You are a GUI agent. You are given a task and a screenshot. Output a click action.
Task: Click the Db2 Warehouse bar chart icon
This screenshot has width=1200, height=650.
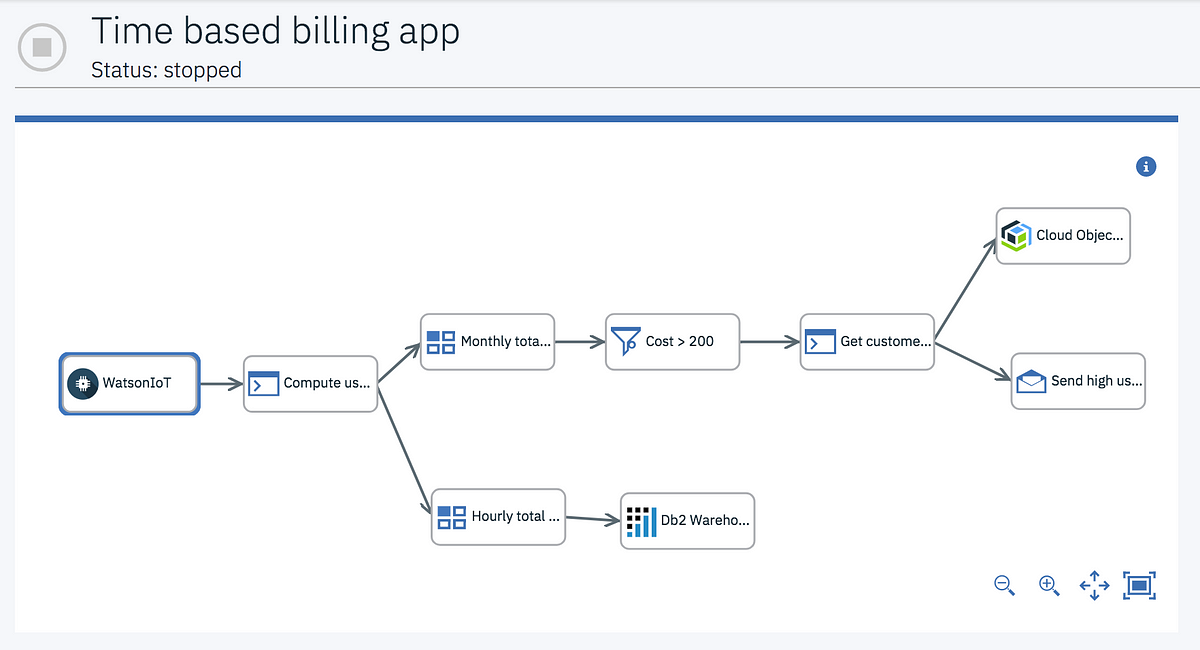(x=641, y=521)
